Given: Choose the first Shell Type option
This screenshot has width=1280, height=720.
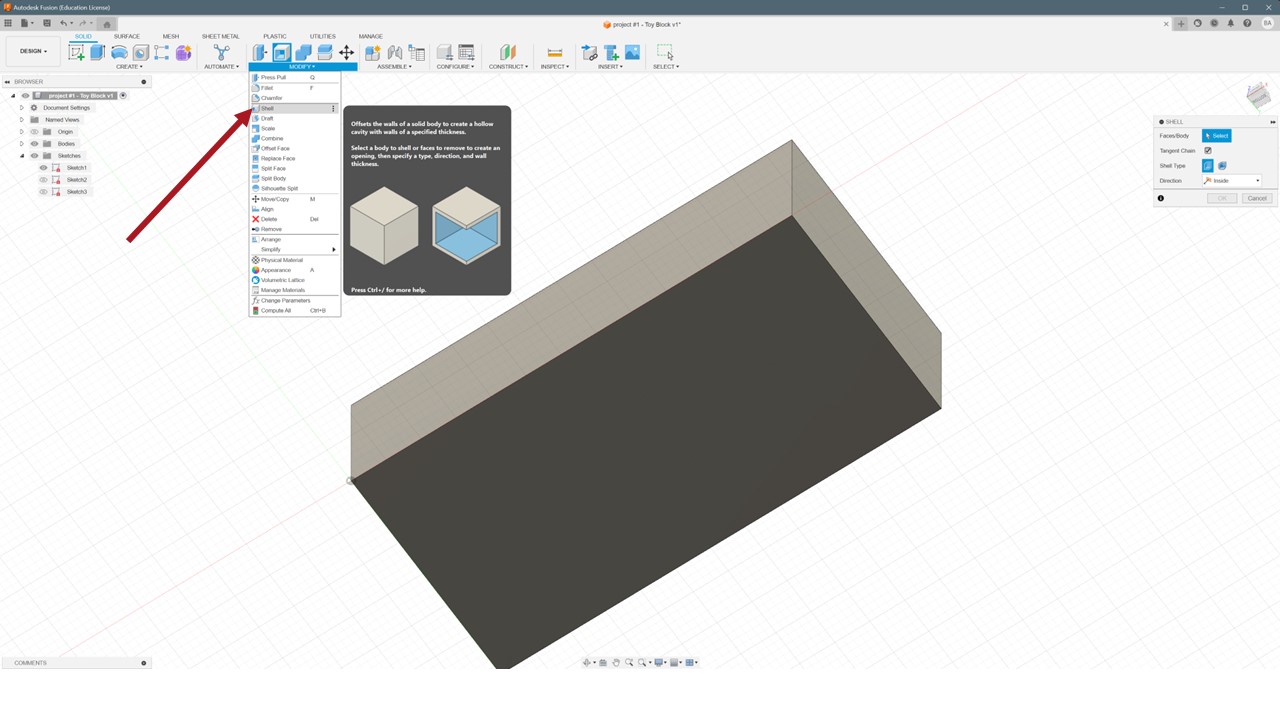Looking at the screenshot, I should pyautogui.click(x=1208, y=166).
